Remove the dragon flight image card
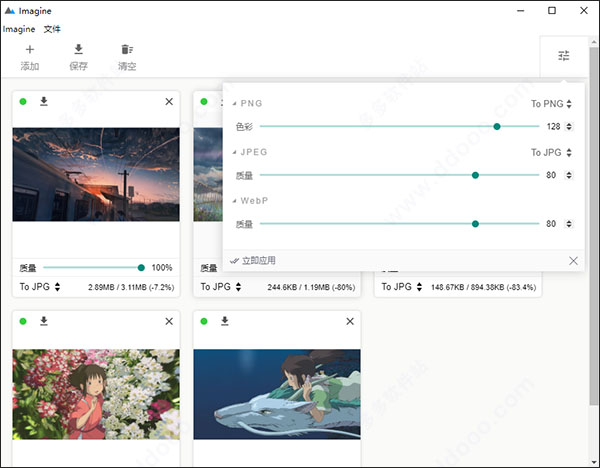 pos(350,321)
